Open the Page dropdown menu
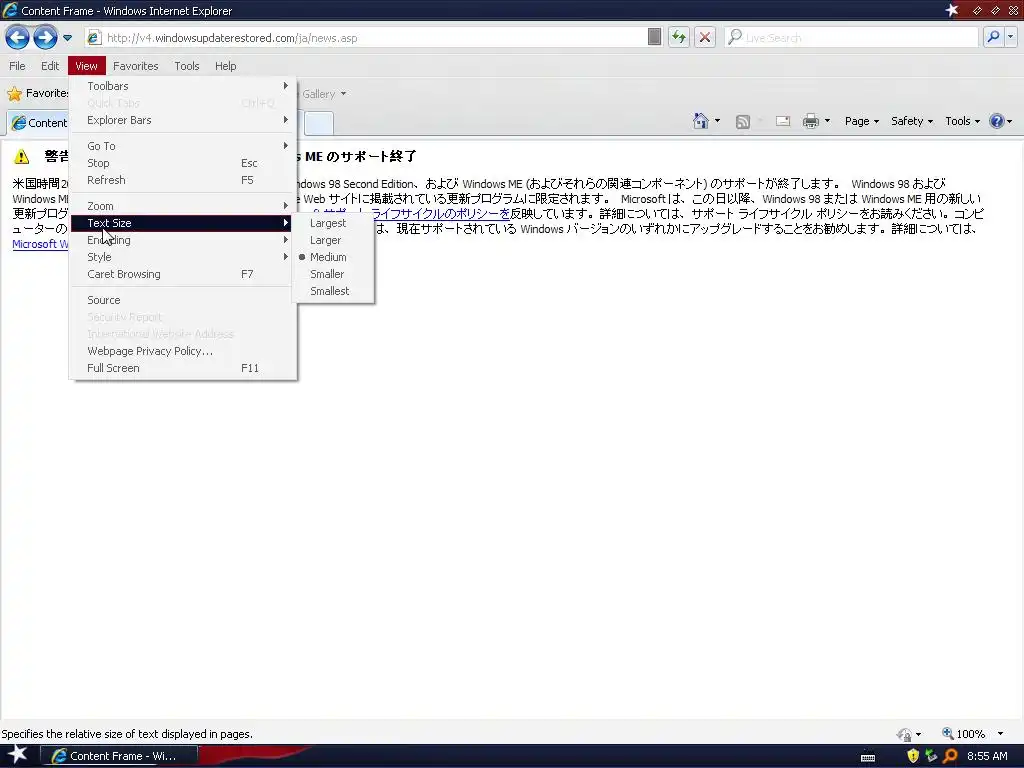The image size is (1024, 768). click(x=861, y=121)
